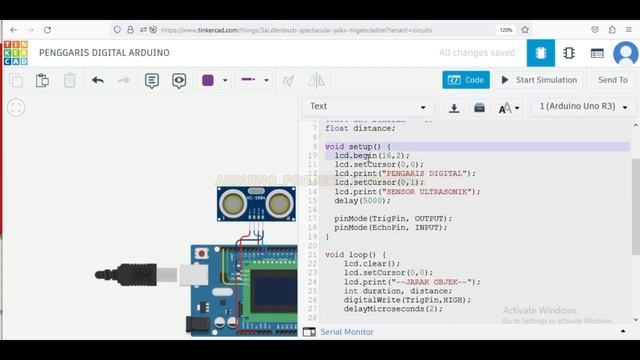
Task: Click the padlock site info icon
Action: (130, 30)
